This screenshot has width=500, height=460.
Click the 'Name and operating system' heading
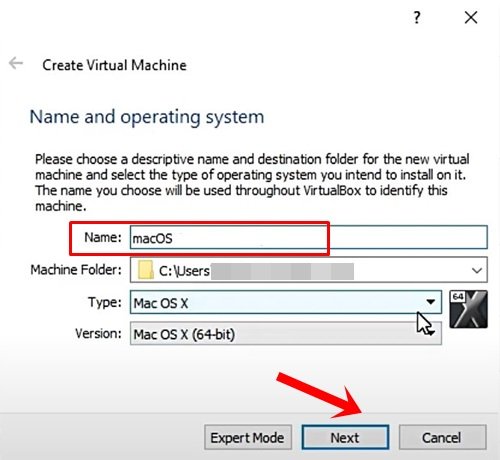click(x=147, y=117)
